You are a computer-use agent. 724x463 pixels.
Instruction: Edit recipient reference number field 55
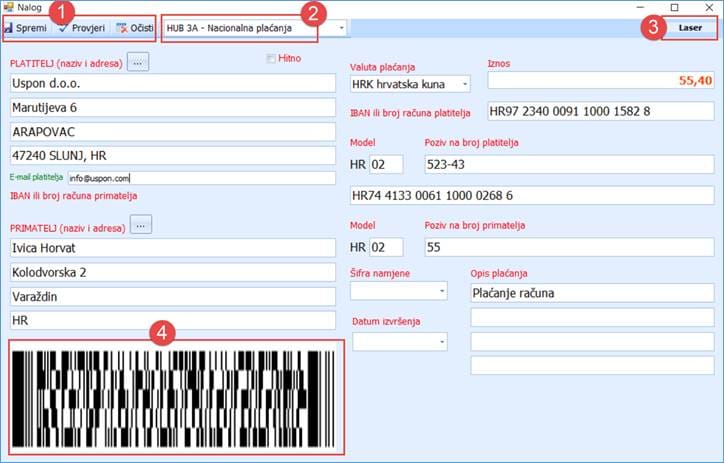coord(569,247)
